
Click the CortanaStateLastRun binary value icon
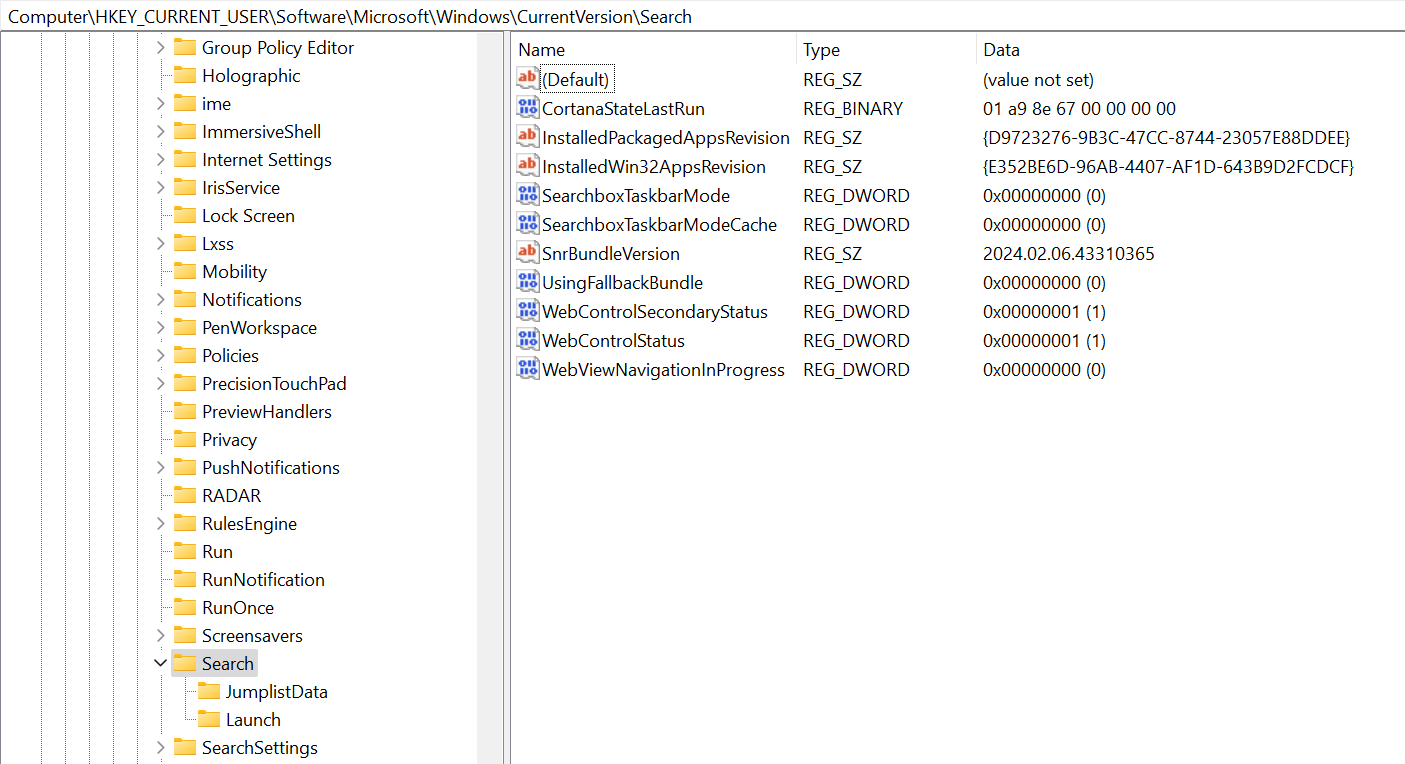(527, 108)
